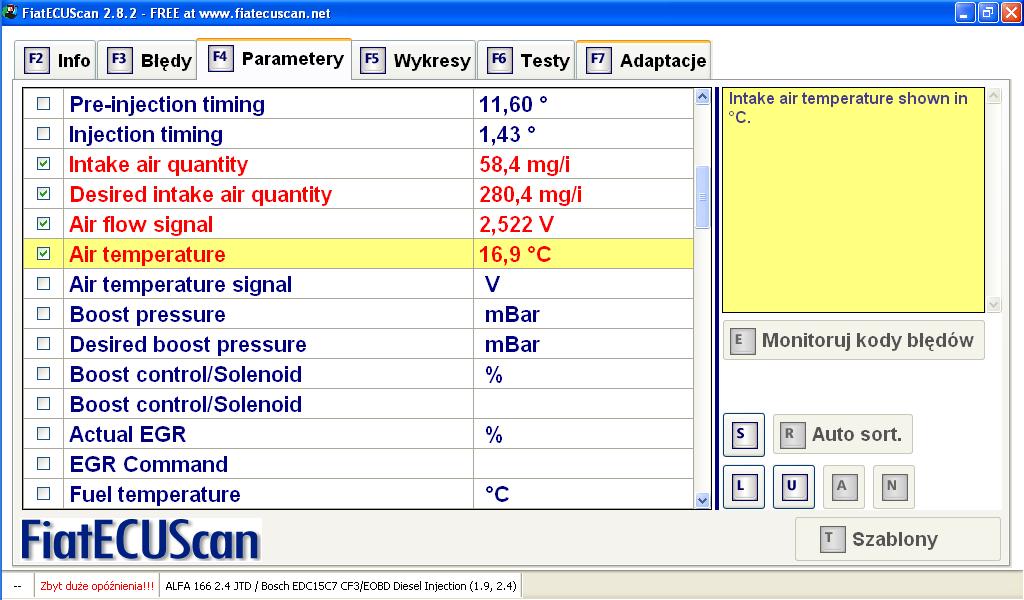Uncheck the Intake air quantity checkbox
Viewport: 1024px width, 600px height.
coord(44,164)
